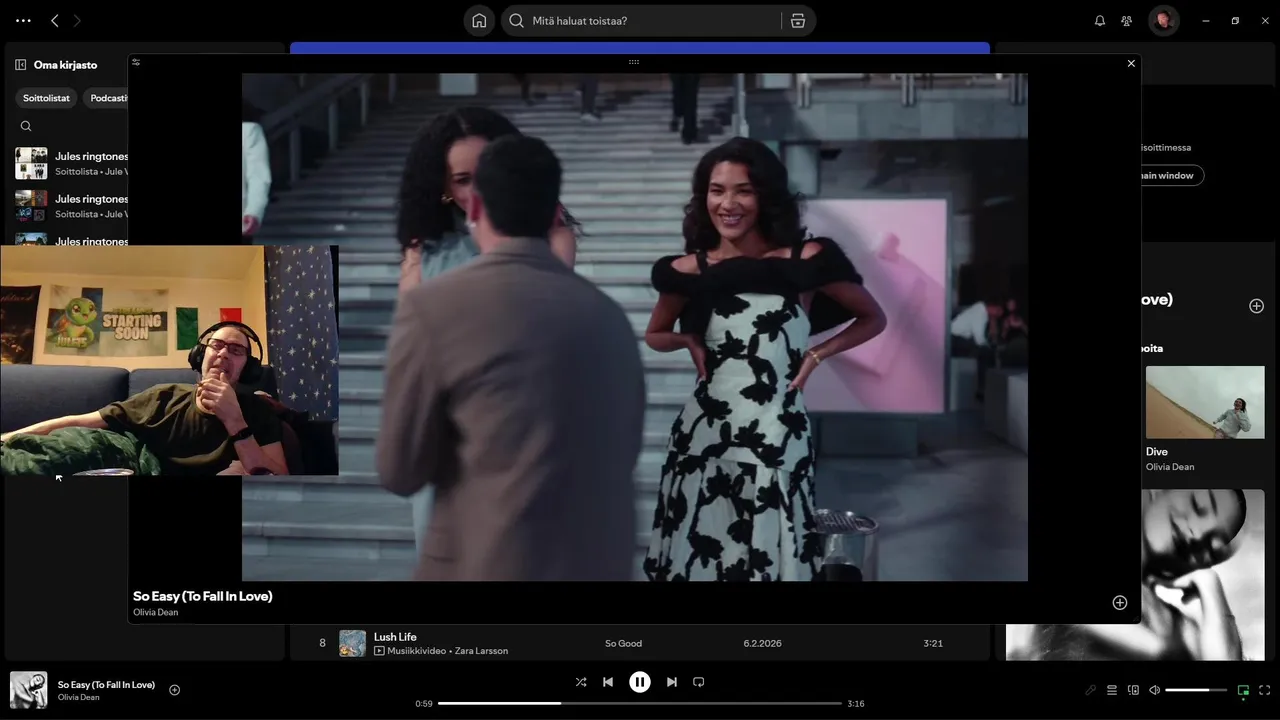Click duration 3:21 of Lush Life
Viewport: 1280px width, 720px height.
coord(933,643)
